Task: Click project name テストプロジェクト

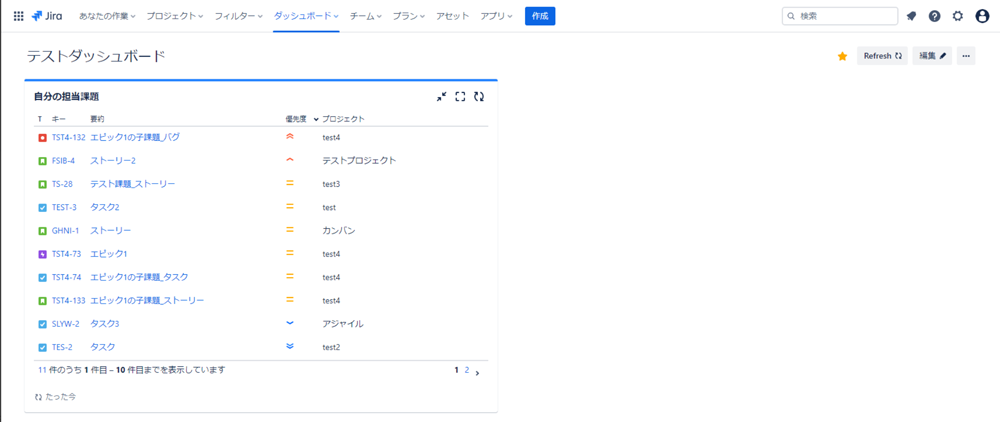Action: [359, 161]
